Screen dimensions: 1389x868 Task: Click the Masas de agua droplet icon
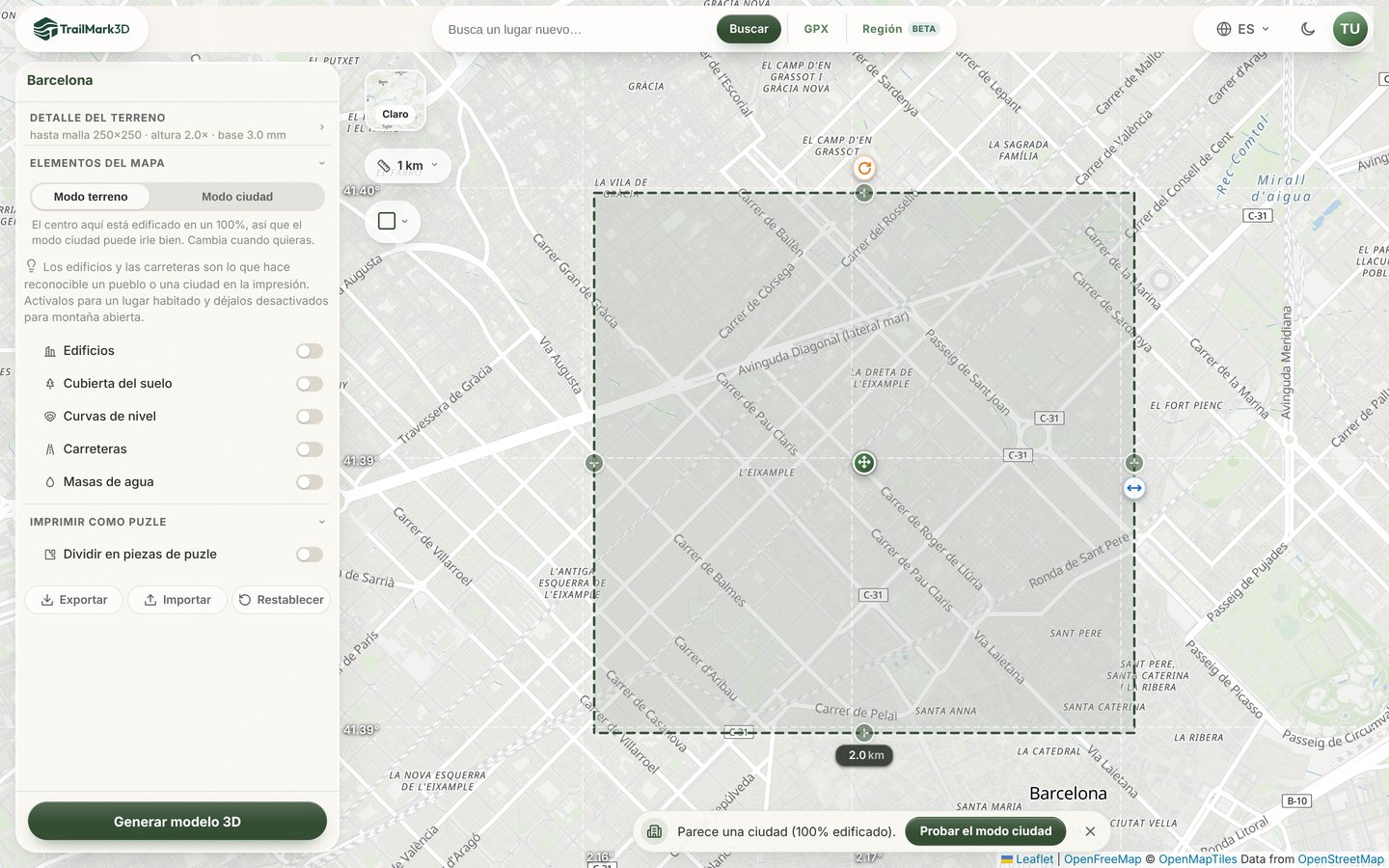pos(50,482)
